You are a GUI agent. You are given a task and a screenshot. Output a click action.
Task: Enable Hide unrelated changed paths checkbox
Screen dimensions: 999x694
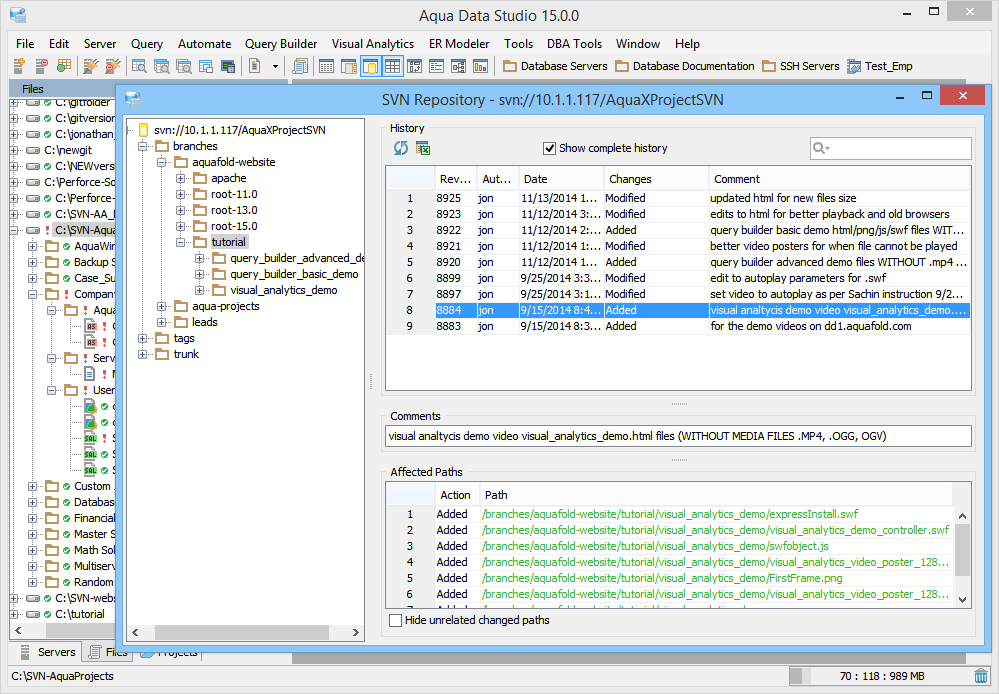(x=396, y=620)
